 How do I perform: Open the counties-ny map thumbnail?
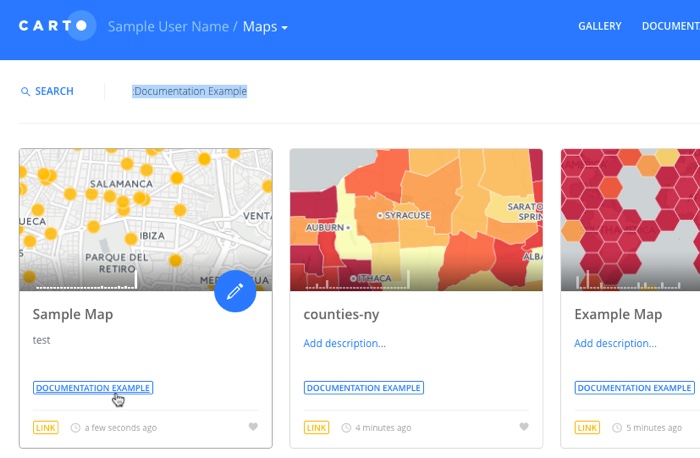coord(416,220)
